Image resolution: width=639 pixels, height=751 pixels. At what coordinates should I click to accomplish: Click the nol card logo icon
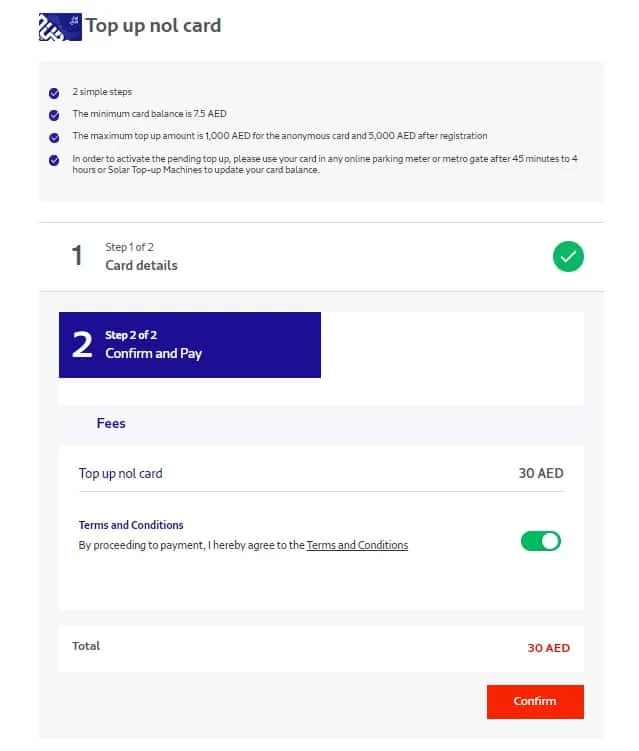coord(60,27)
